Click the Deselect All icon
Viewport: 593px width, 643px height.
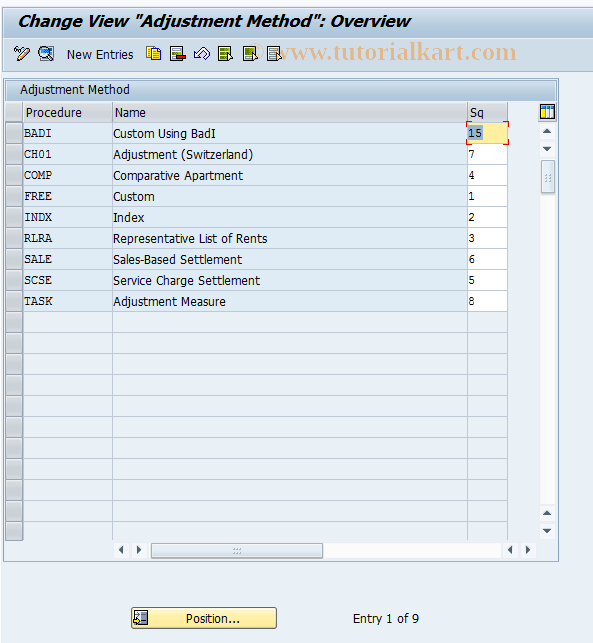point(274,54)
